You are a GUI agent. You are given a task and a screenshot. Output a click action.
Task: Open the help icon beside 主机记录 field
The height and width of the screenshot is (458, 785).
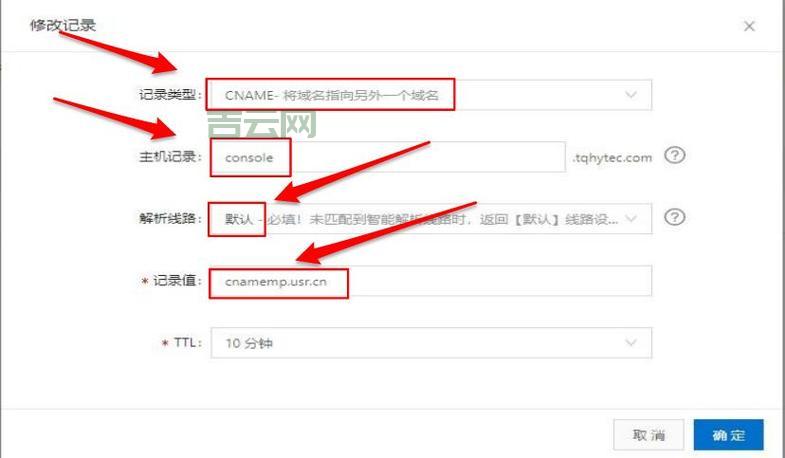tap(674, 156)
